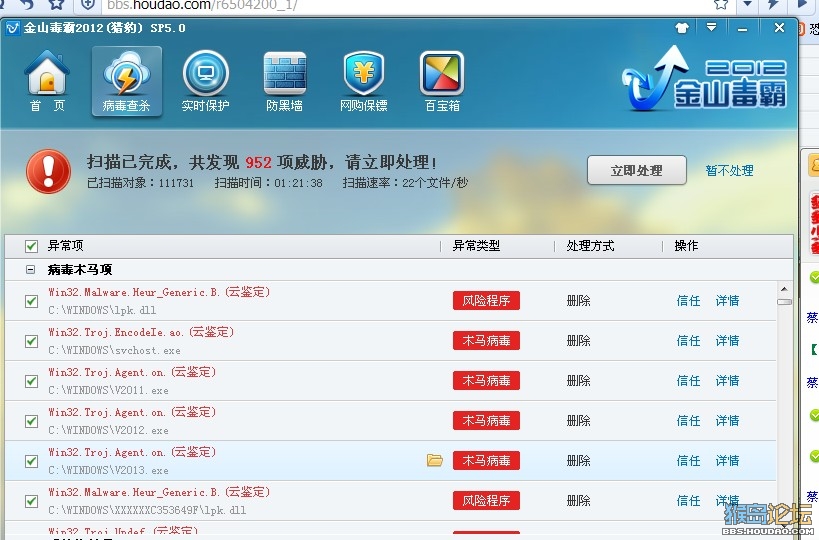Click the 暂不处理 link
This screenshot has width=819, height=540.
730,170
